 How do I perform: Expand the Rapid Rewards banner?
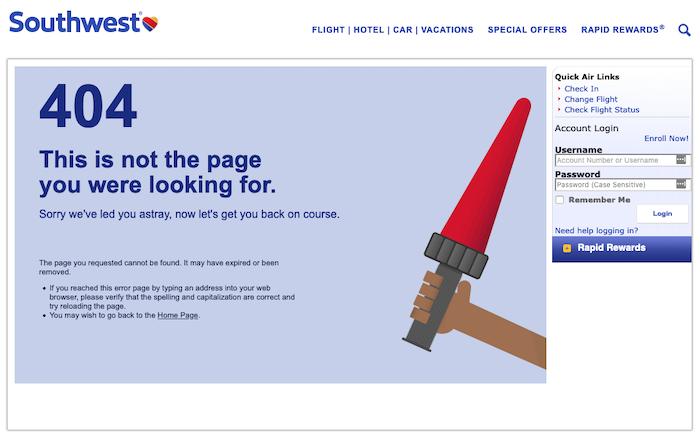click(621, 249)
